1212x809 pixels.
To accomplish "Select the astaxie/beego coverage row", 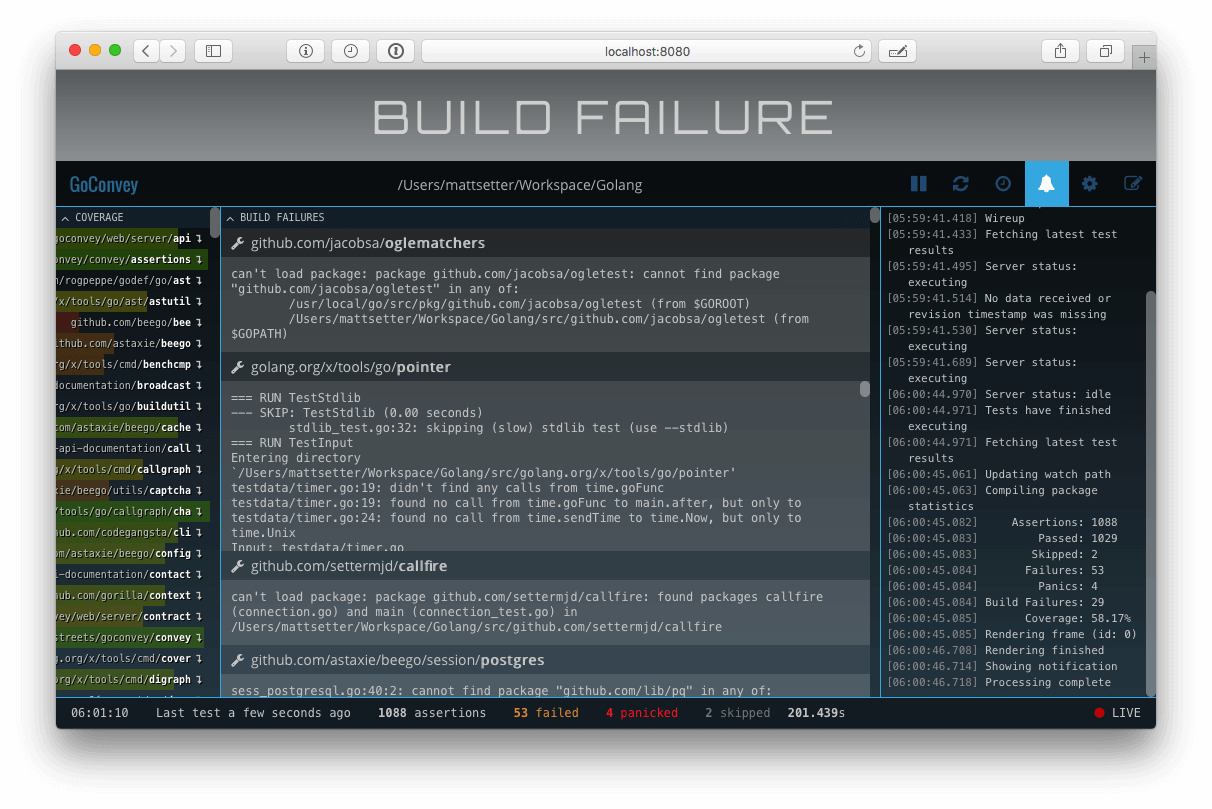I will [x=132, y=343].
